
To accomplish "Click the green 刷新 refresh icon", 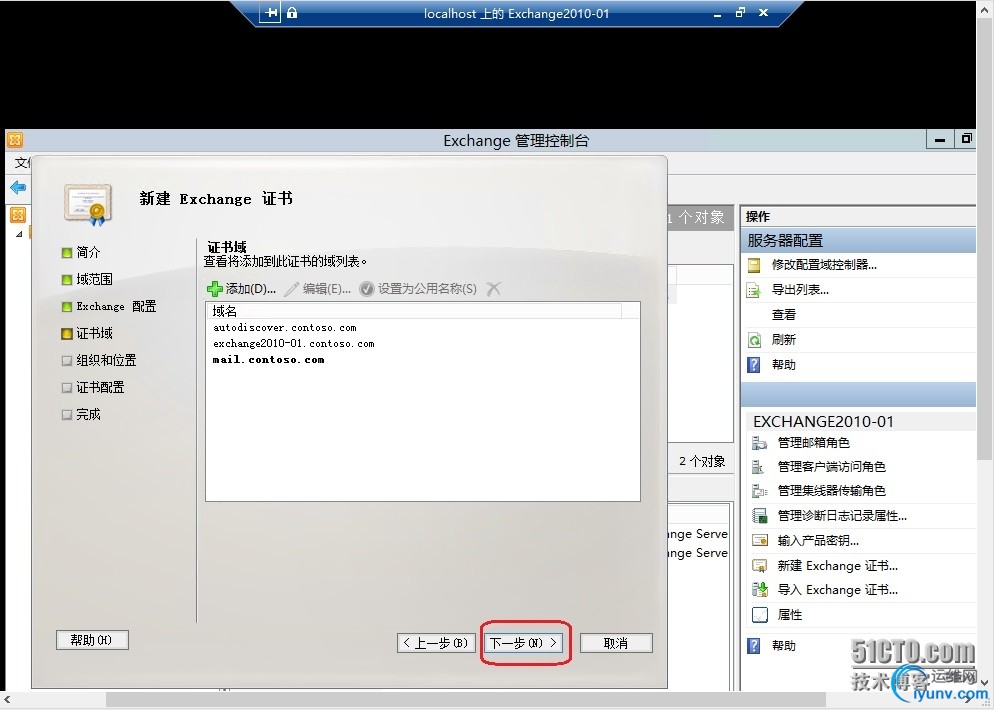I will 754,340.
